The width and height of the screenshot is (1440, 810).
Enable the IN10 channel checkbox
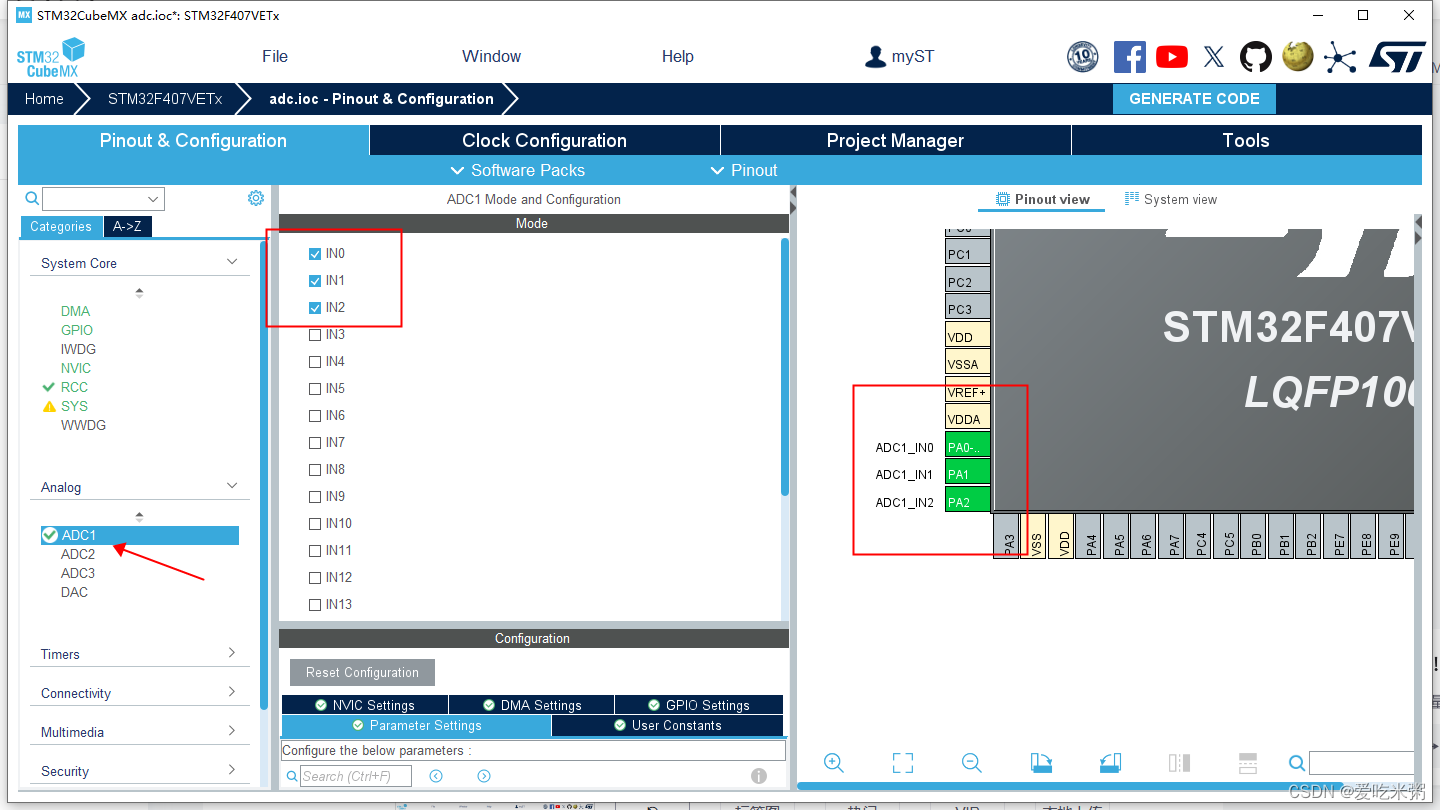[x=316, y=524]
